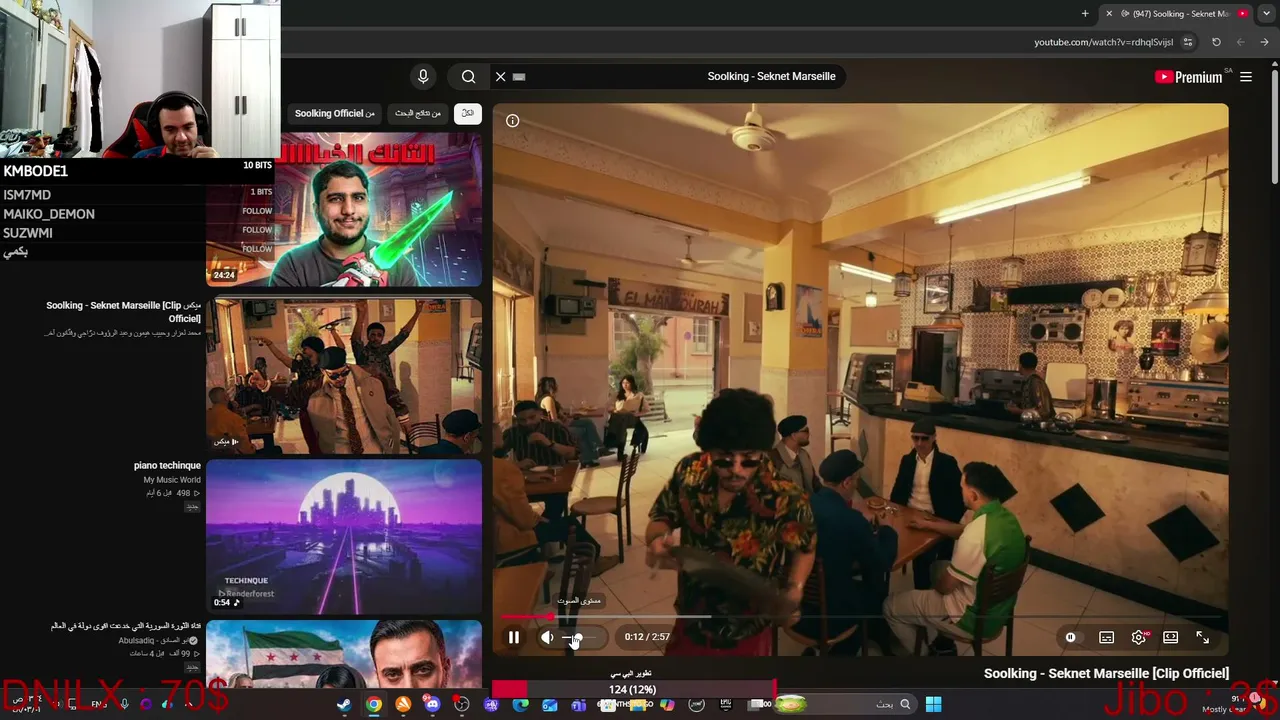Click the youtube.com address bar
This screenshot has width=1280, height=720.
pyautogui.click(x=1104, y=42)
